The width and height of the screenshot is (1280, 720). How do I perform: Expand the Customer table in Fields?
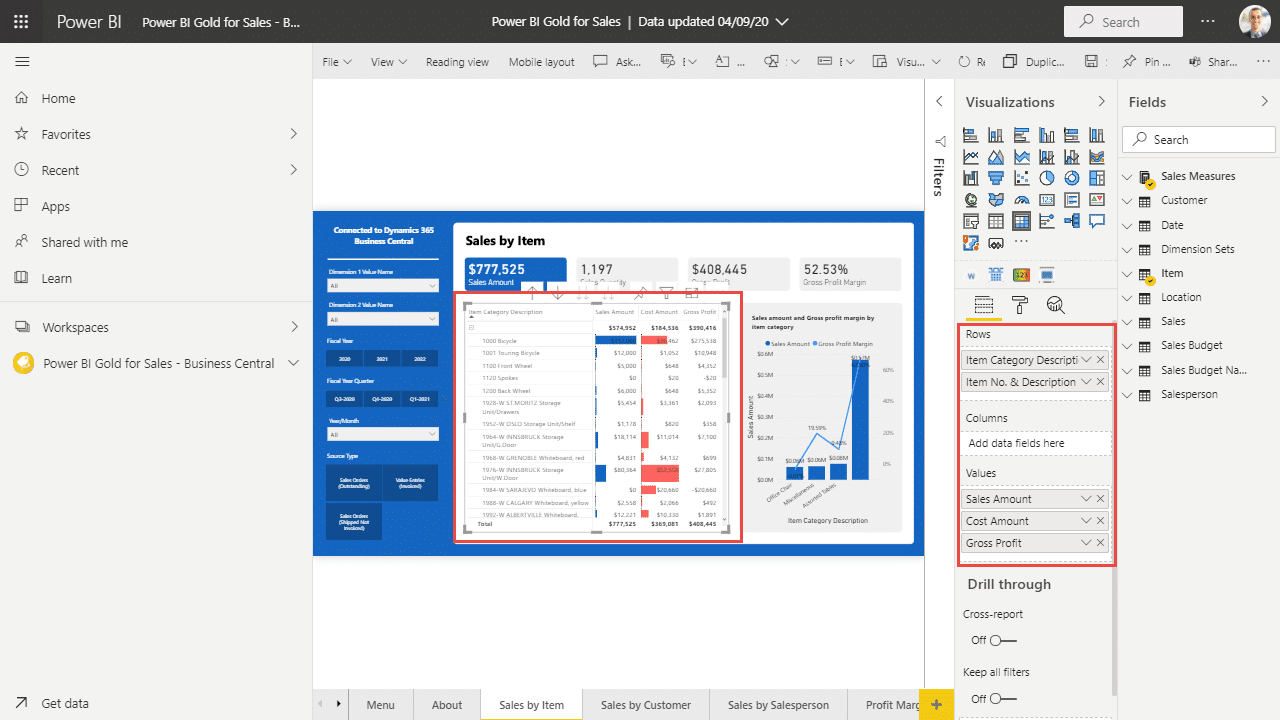1128,201
